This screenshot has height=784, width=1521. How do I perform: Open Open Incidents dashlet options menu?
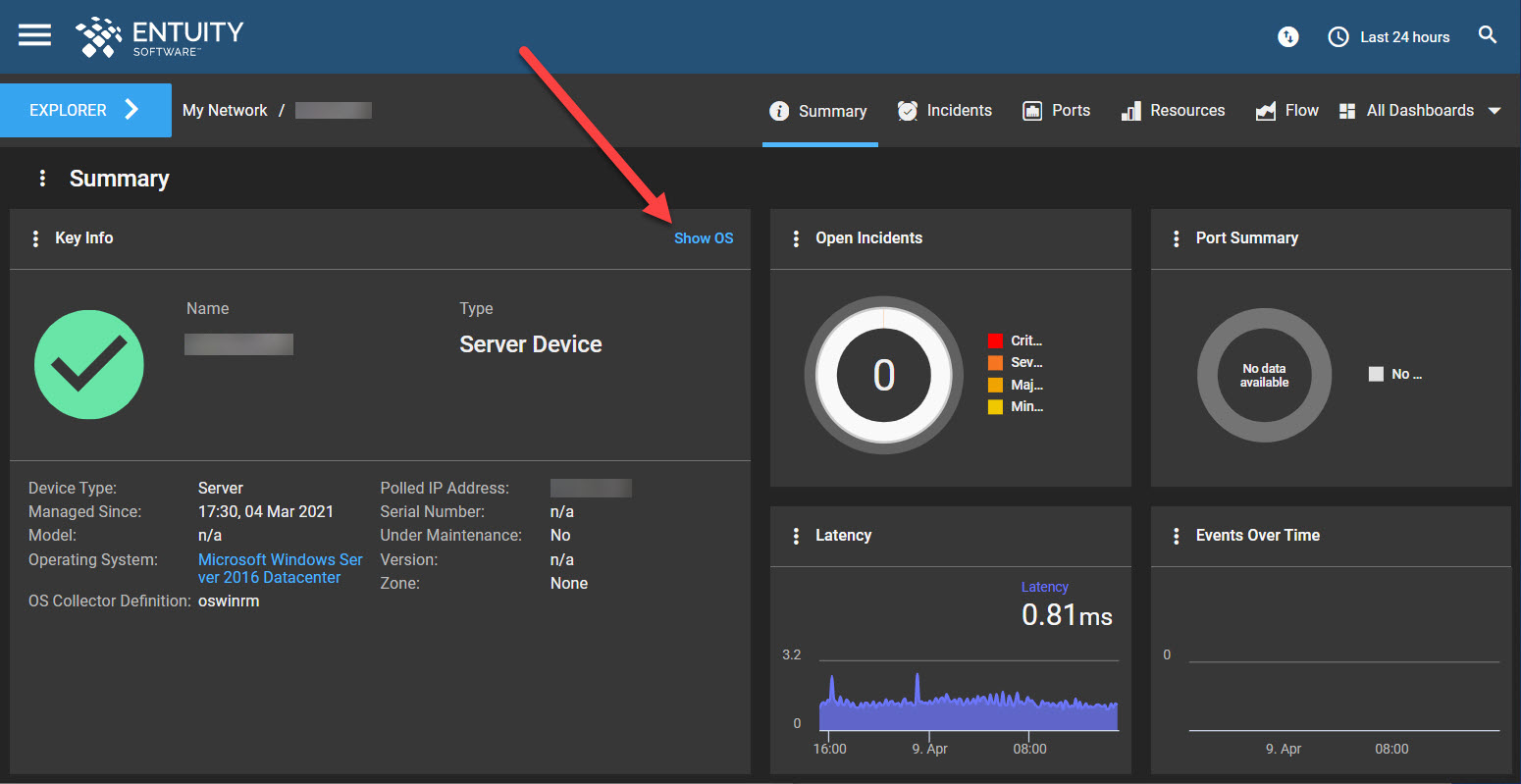(796, 238)
